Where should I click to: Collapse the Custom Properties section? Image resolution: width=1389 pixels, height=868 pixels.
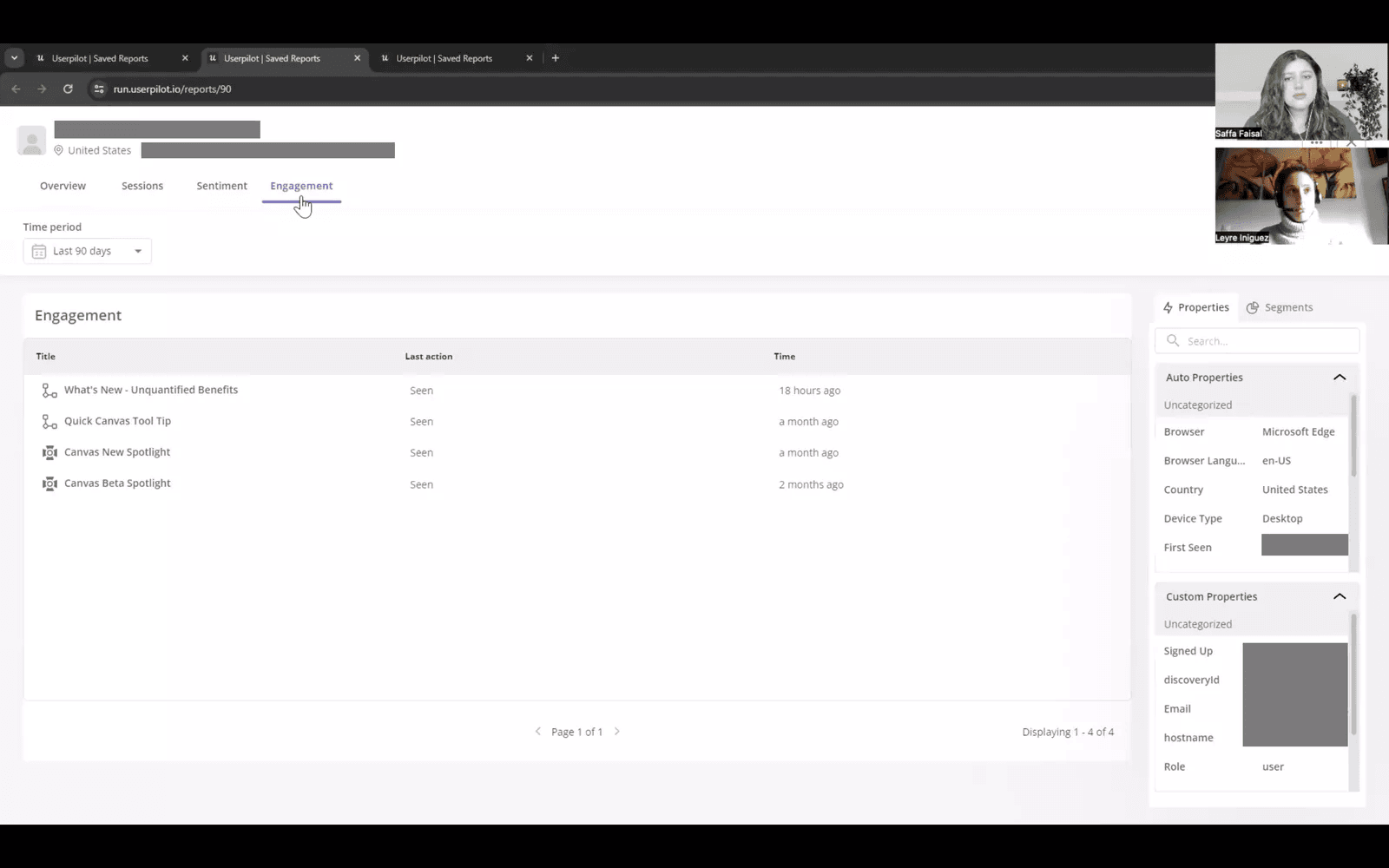coord(1340,596)
